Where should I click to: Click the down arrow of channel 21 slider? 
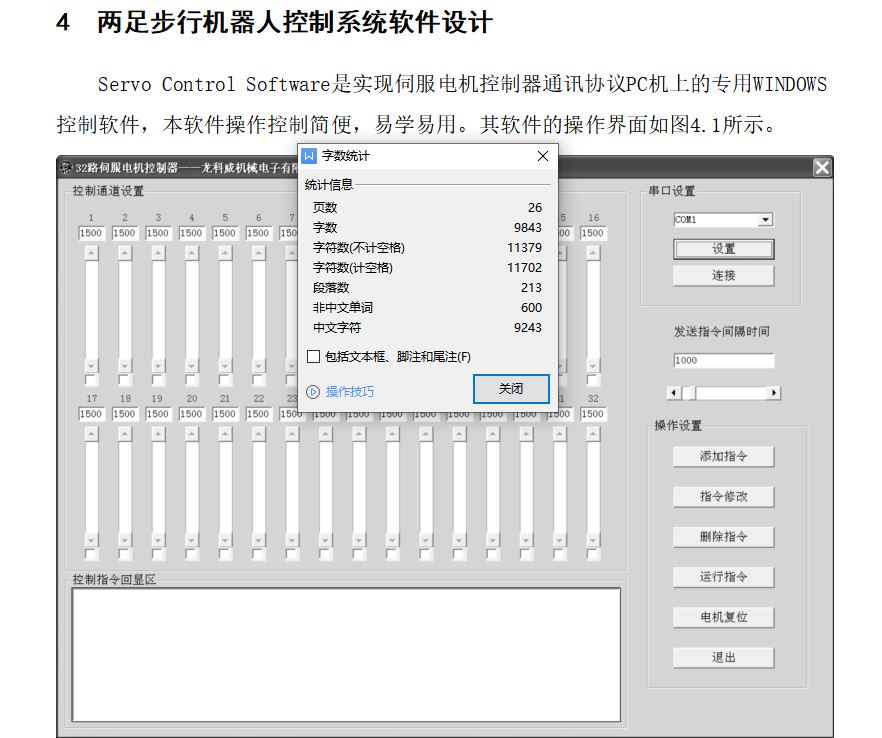pos(225,539)
